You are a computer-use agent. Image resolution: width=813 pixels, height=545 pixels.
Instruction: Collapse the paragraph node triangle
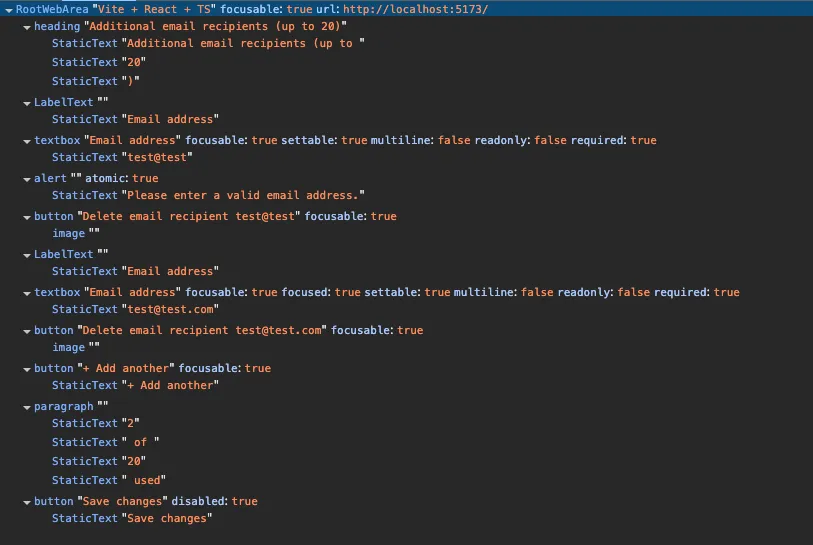26,408
